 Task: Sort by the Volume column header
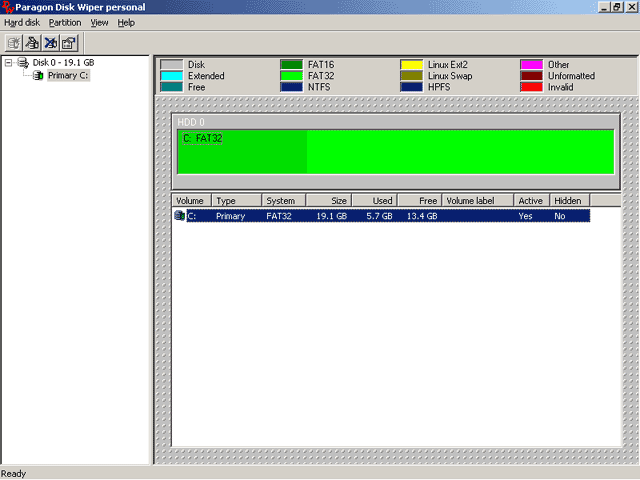tap(191, 201)
